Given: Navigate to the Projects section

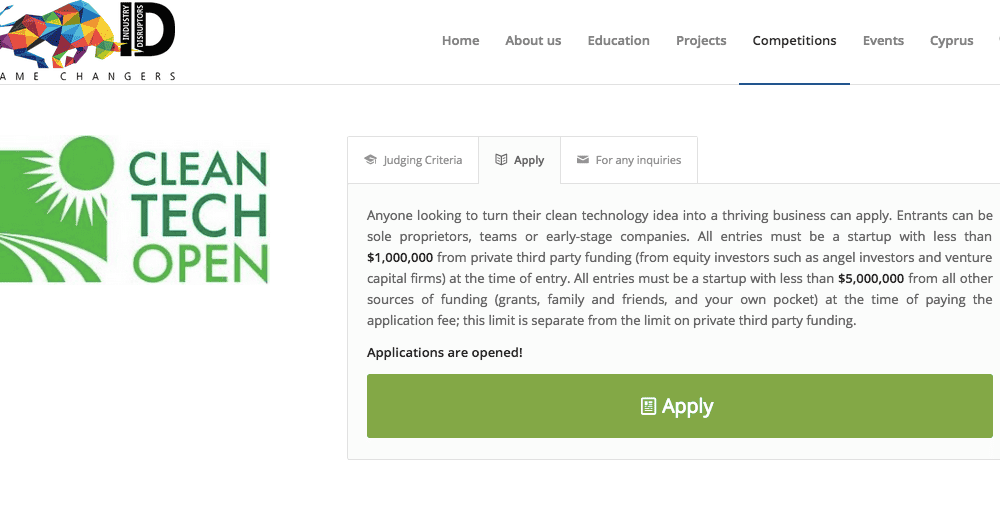Looking at the screenshot, I should (x=701, y=41).
